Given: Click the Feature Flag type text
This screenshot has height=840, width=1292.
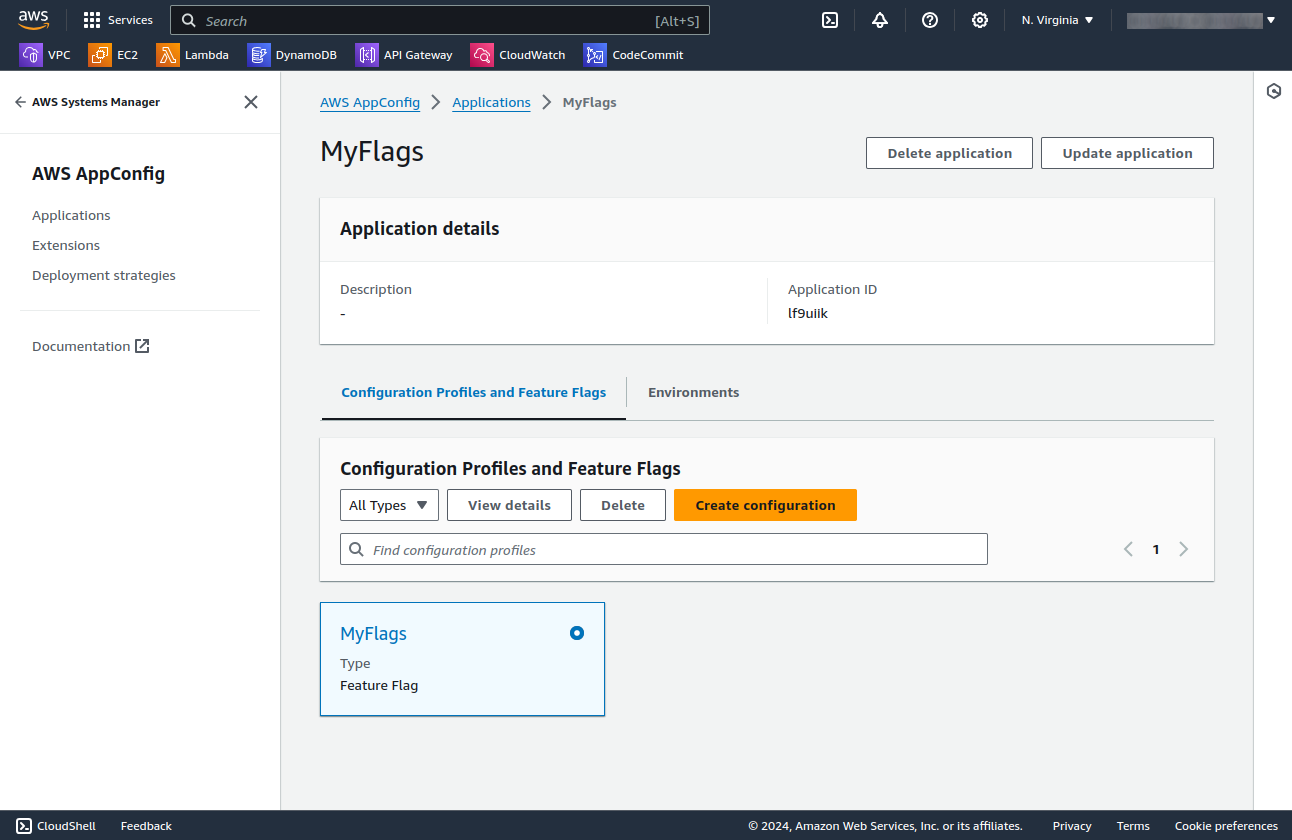Looking at the screenshot, I should coord(379,685).
